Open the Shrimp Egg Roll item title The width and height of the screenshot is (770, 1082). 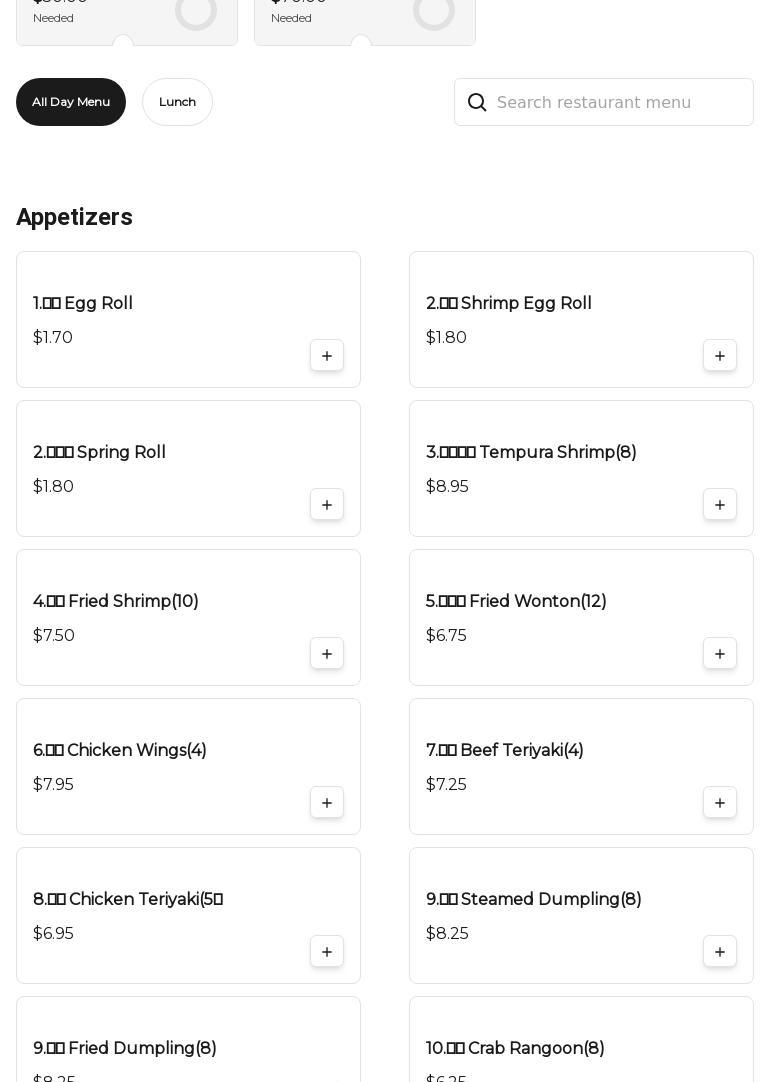tap(509, 303)
